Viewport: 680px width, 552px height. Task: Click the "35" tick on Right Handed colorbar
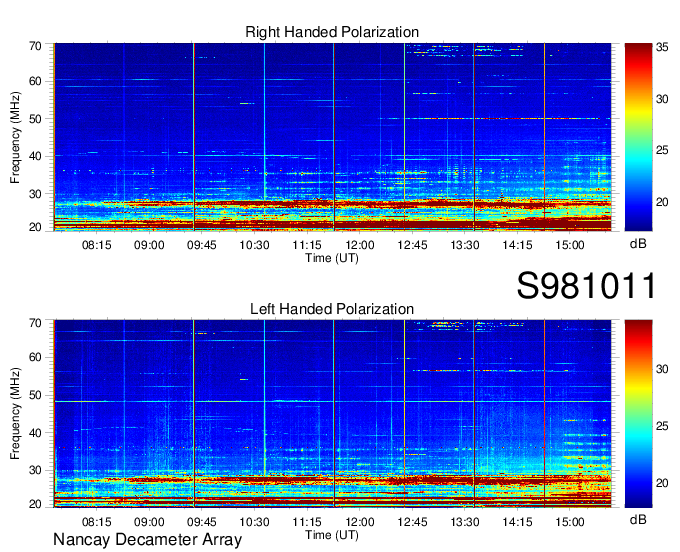(662, 47)
